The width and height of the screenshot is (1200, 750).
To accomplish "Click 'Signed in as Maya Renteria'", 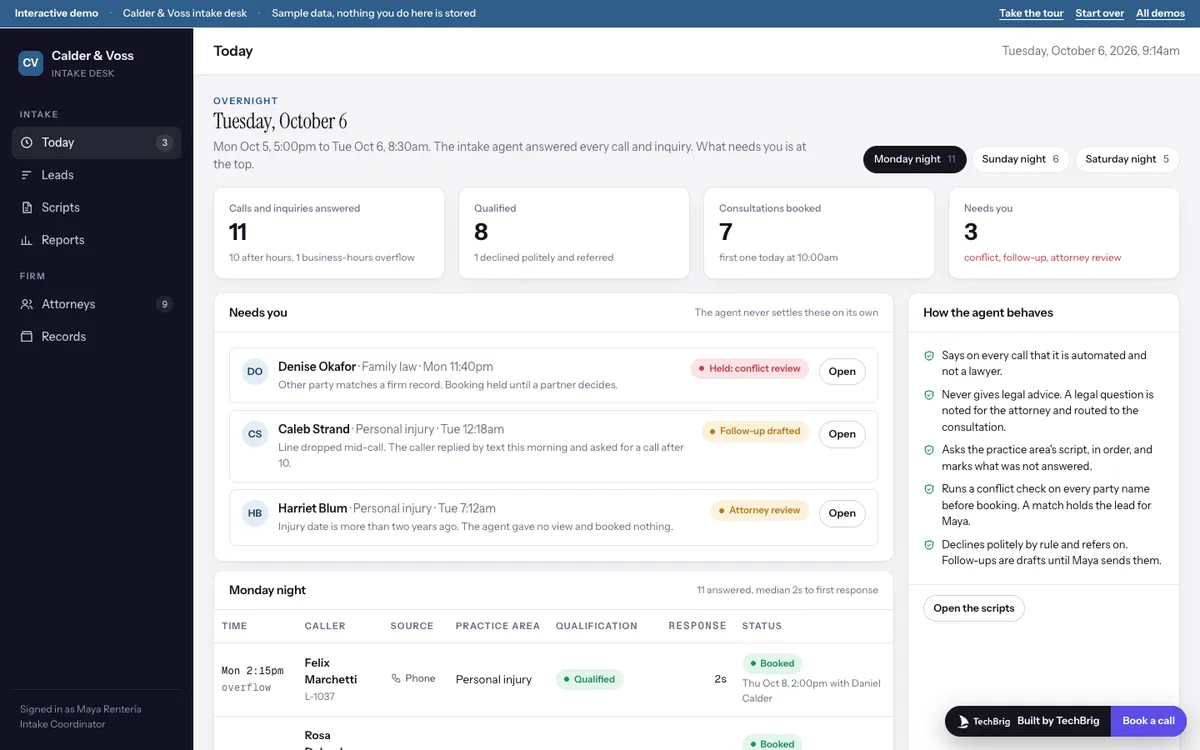I will [80, 709].
